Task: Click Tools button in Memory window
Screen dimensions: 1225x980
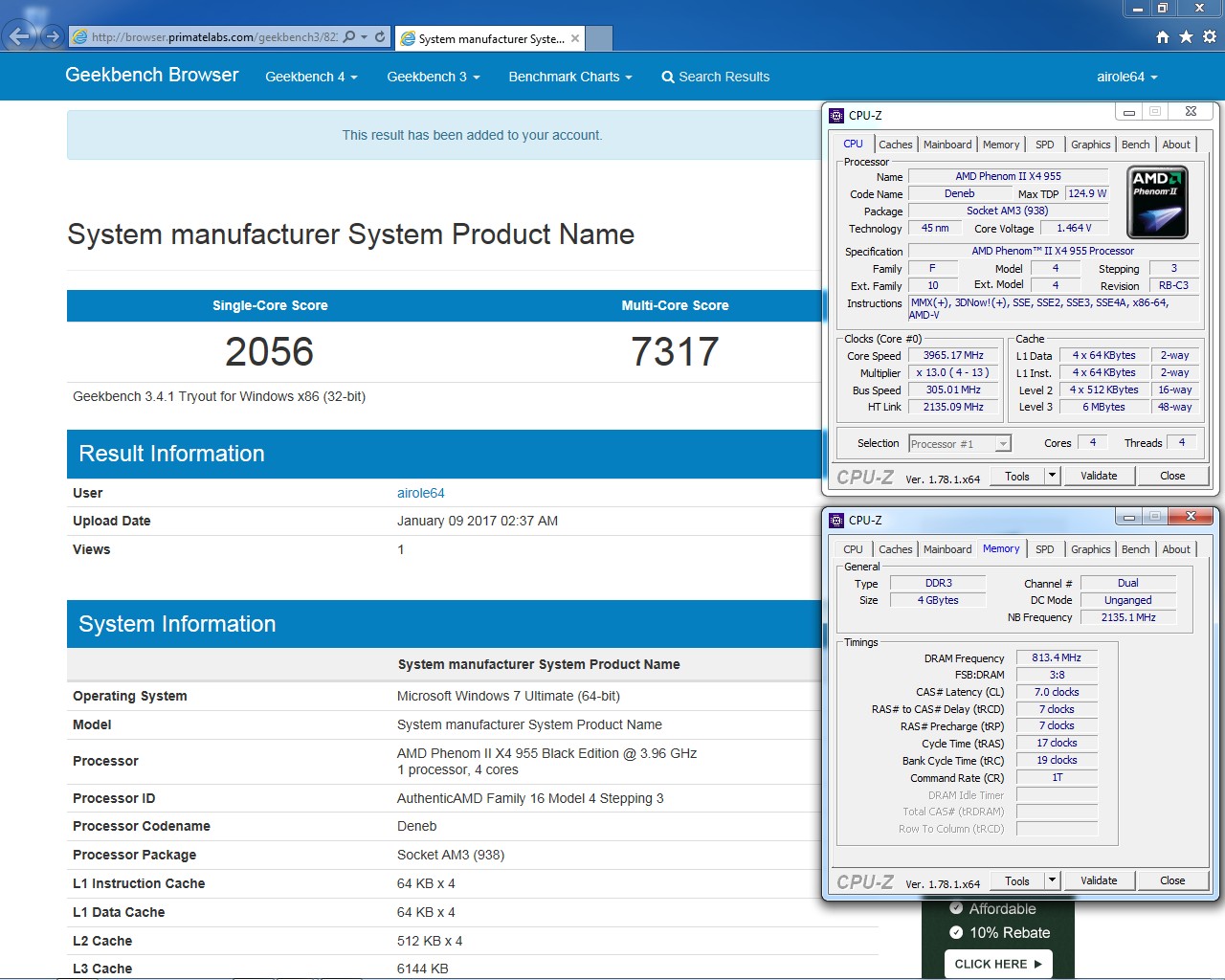Action: 1017,880
